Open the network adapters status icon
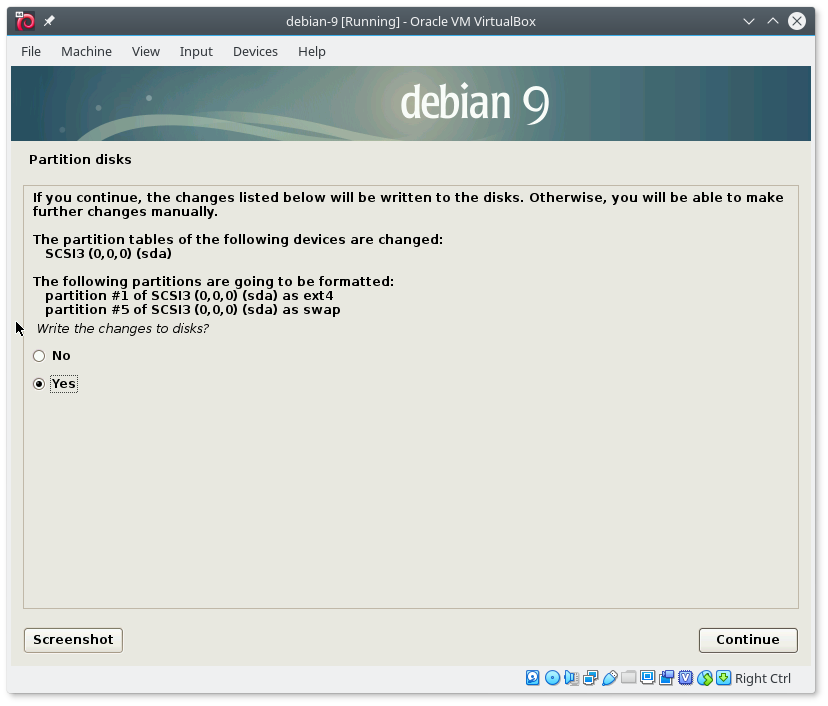828x706 pixels. tap(590, 678)
